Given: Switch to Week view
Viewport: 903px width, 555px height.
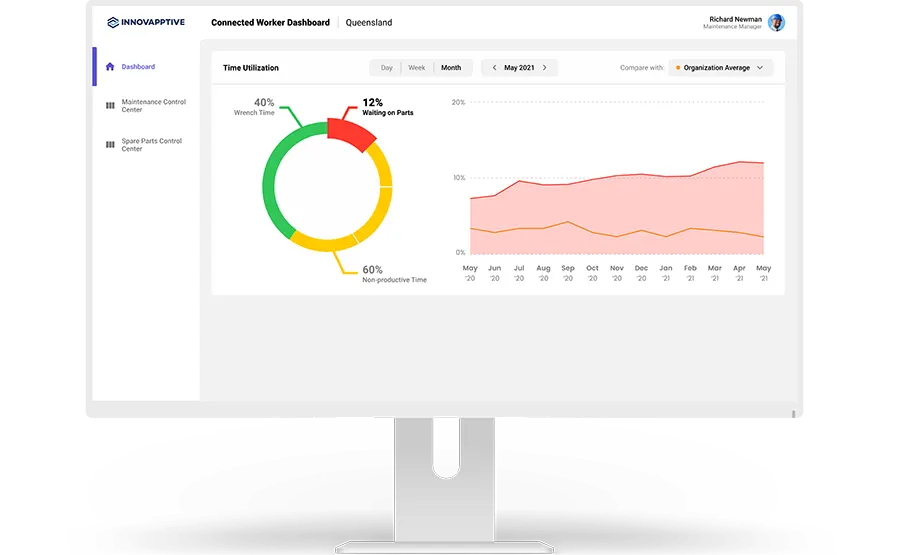Looking at the screenshot, I should pyautogui.click(x=416, y=68).
